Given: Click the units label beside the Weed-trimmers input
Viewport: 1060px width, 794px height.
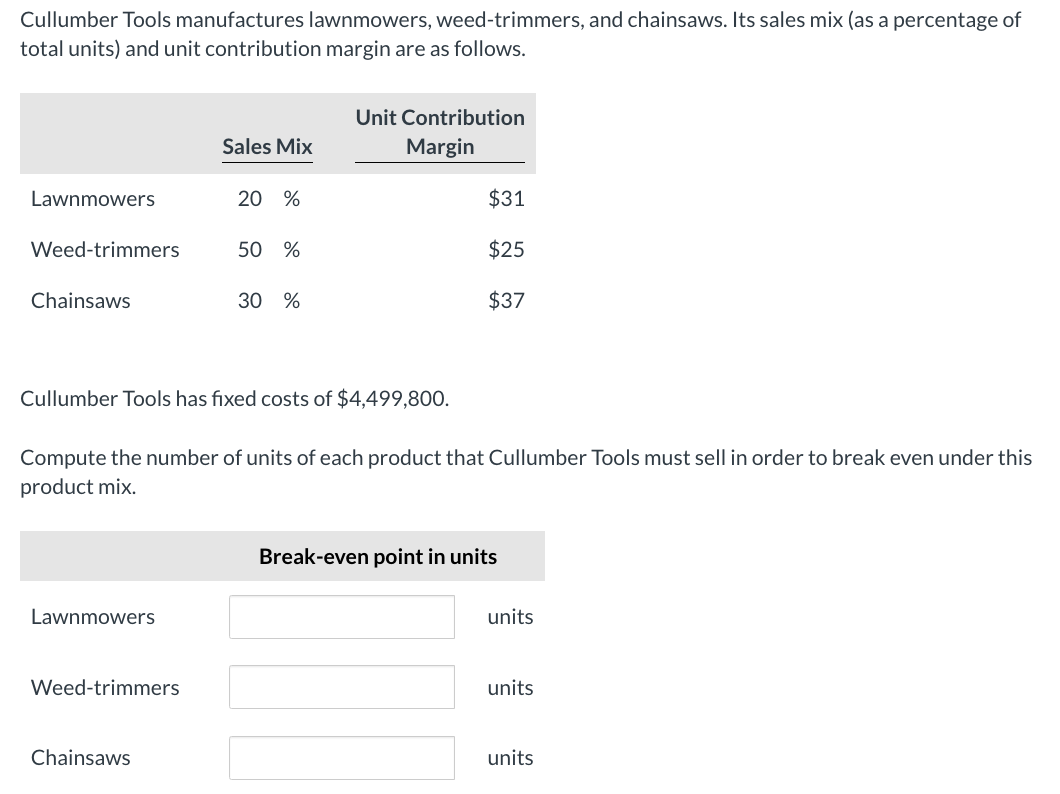Looking at the screenshot, I should pyautogui.click(x=510, y=688).
